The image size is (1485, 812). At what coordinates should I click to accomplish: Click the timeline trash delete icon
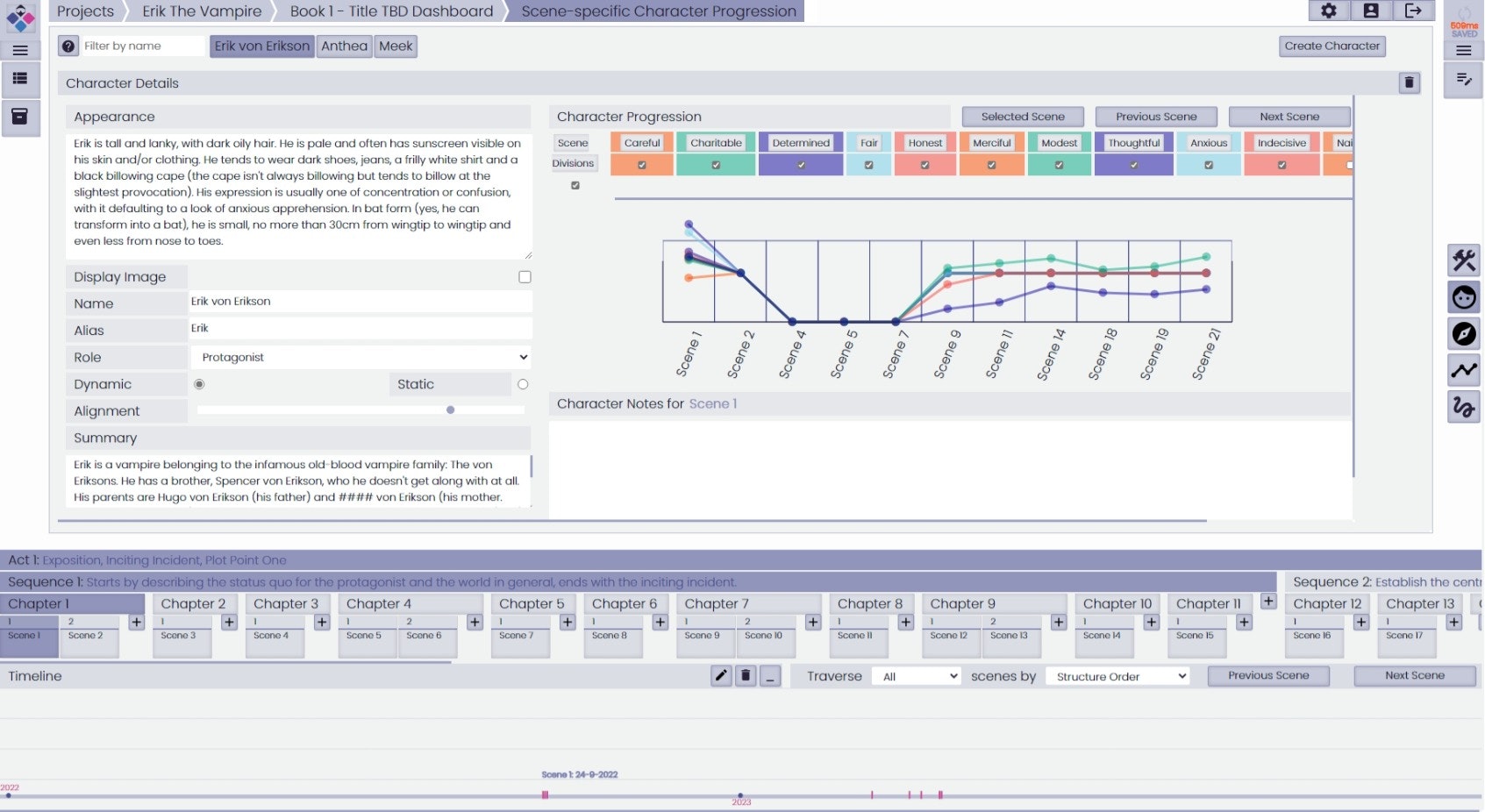746,676
